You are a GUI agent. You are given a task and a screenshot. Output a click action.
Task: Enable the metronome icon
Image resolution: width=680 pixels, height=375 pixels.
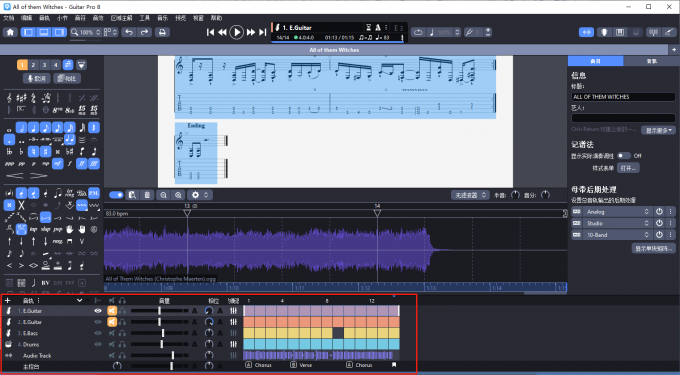[378, 27]
